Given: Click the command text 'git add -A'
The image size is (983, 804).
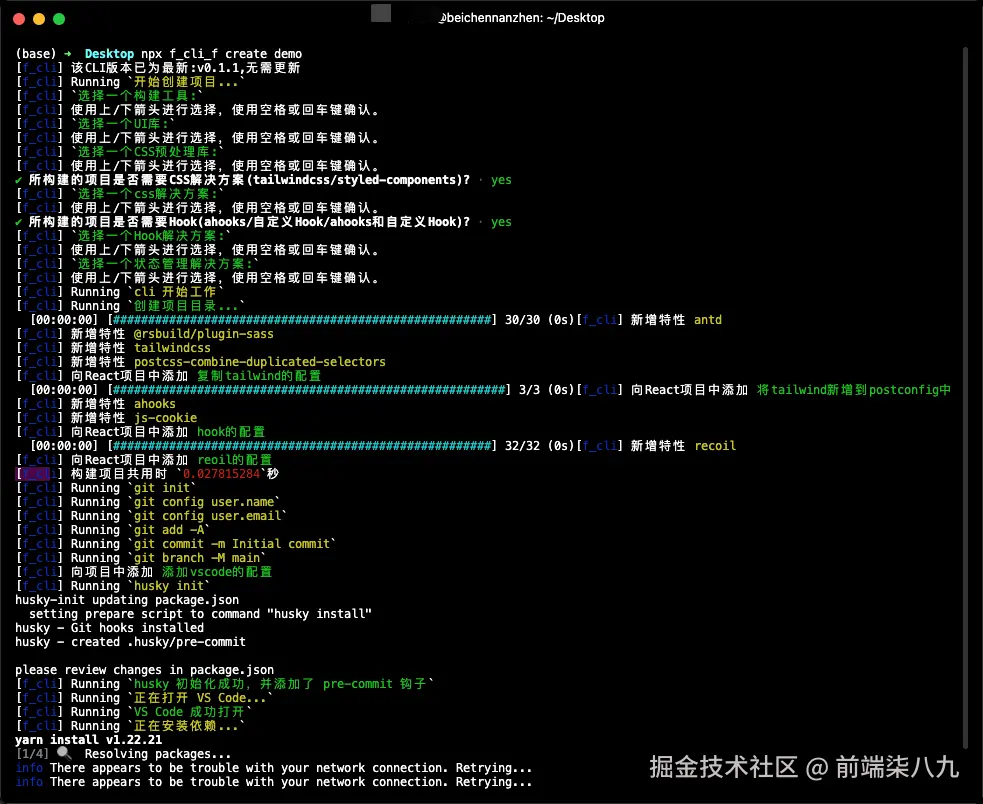Looking at the screenshot, I should pos(169,530).
